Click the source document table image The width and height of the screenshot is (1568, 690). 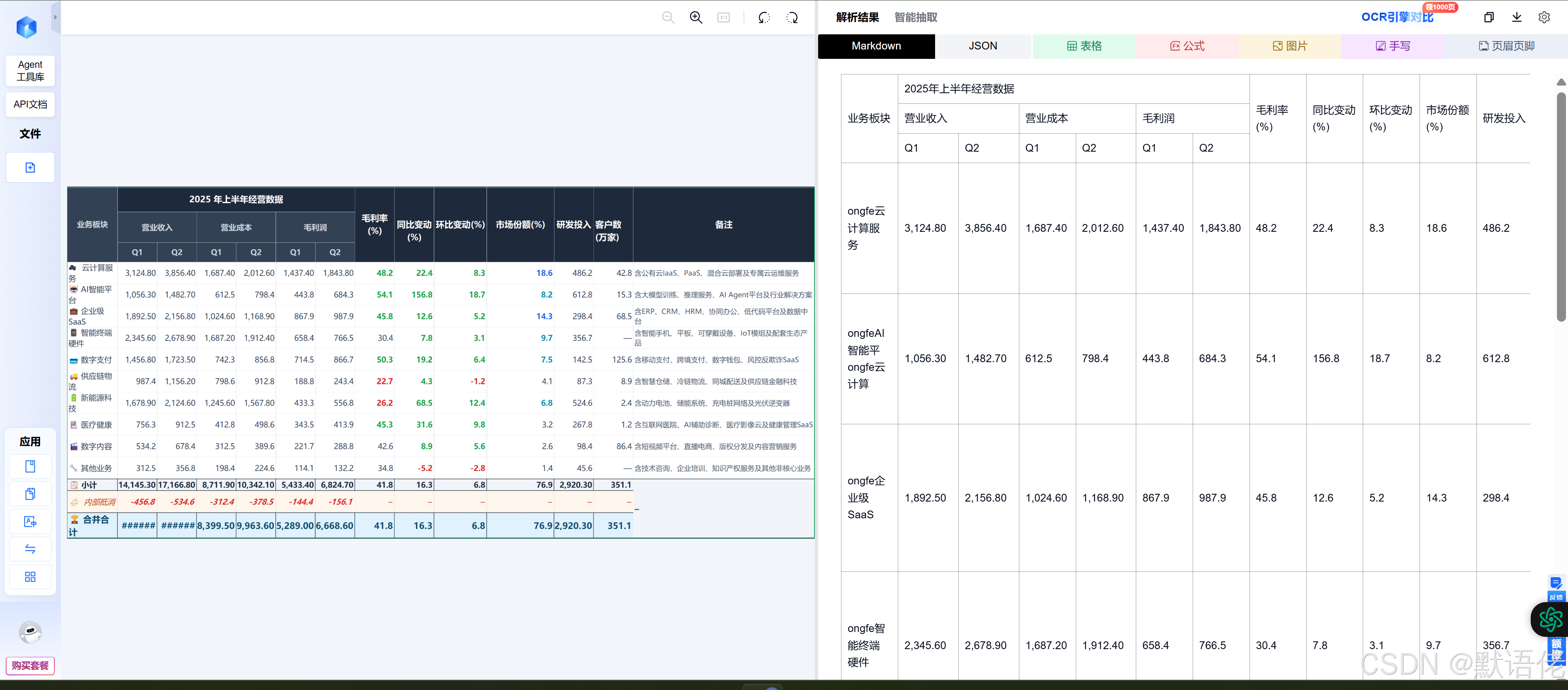(x=441, y=363)
